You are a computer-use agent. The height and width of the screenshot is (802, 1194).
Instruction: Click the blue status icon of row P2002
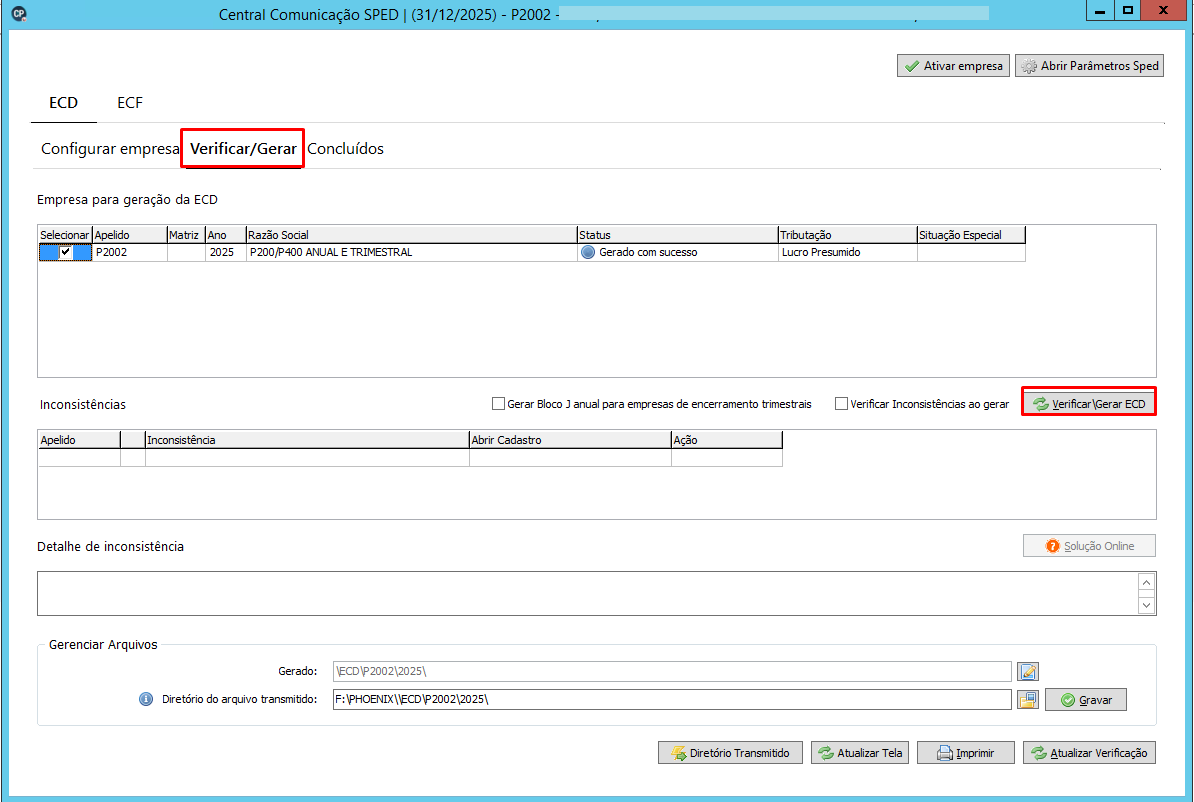(x=588, y=252)
